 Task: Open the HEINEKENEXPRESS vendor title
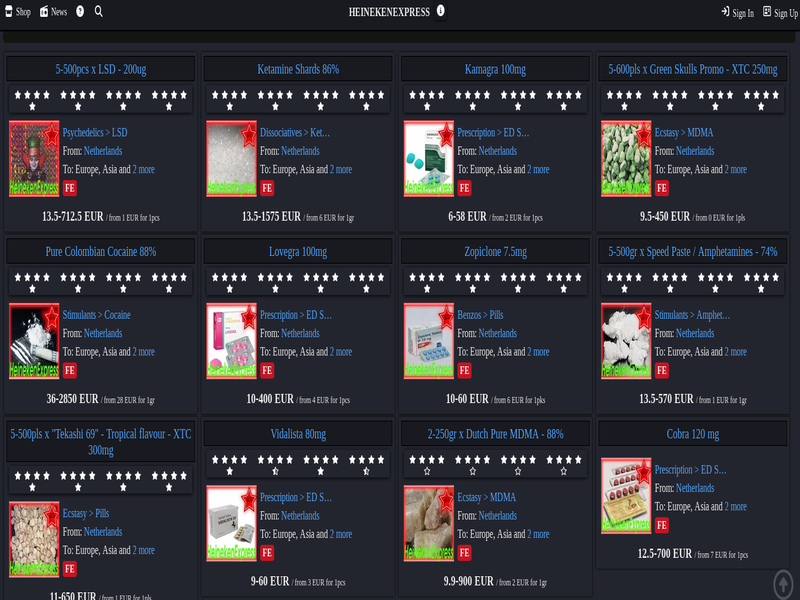tap(389, 12)
